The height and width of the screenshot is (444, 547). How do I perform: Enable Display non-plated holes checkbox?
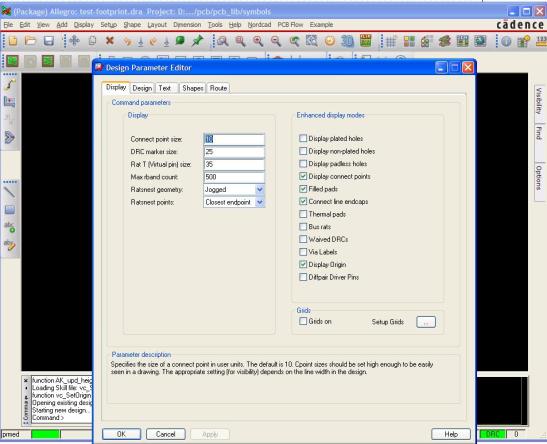(x=303, y=151)
